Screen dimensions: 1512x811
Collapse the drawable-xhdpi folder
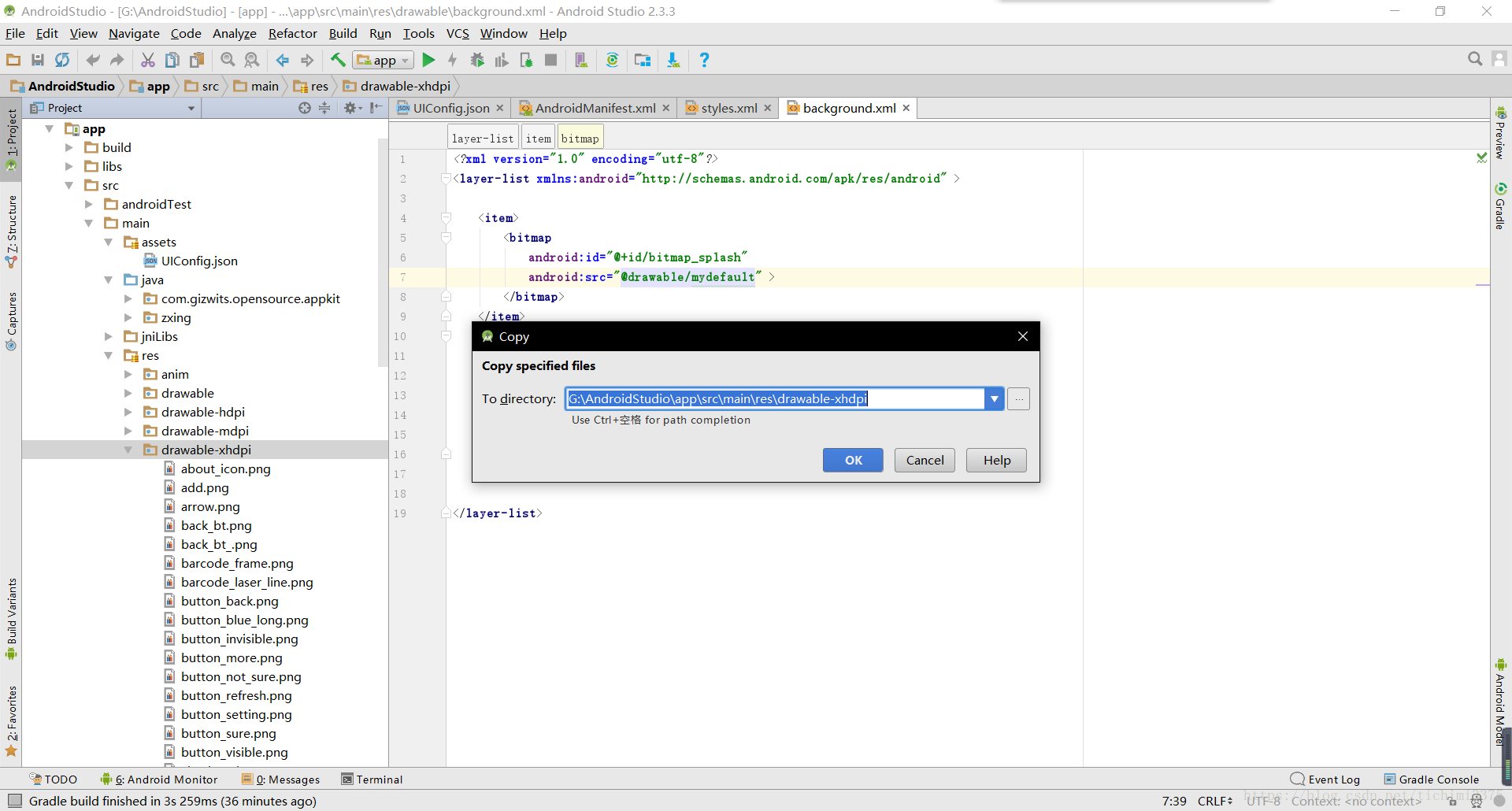(128, 450)
